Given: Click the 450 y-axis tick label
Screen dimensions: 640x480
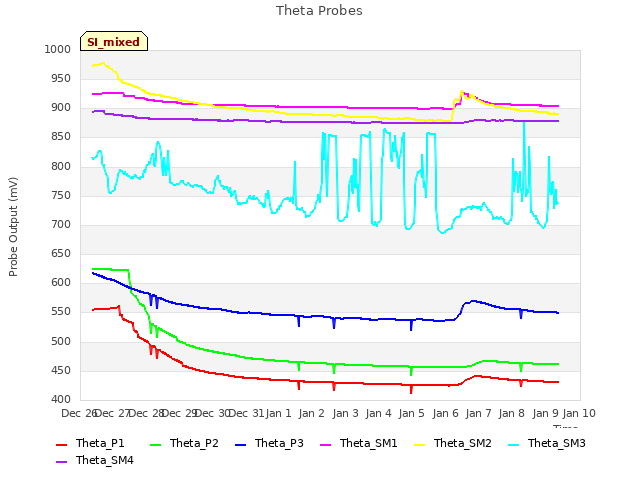Looking at the screenshot, I should [61, 371].
